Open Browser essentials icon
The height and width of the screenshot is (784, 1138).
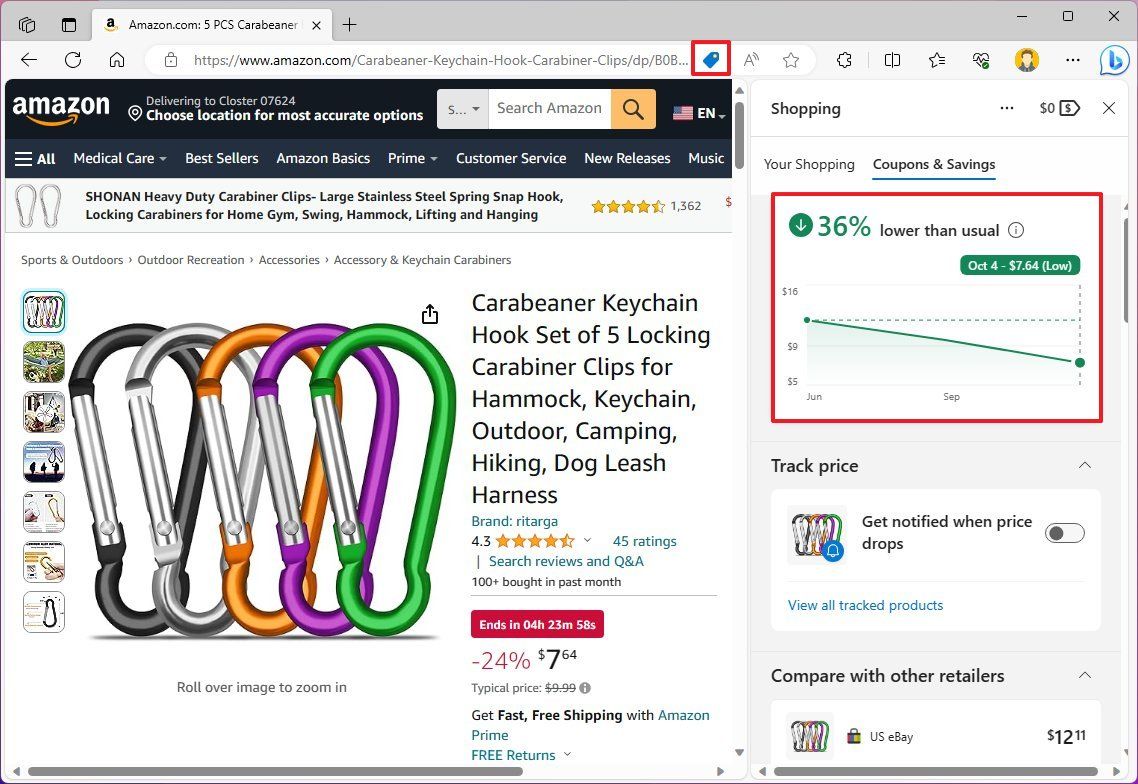coord(981,60)
